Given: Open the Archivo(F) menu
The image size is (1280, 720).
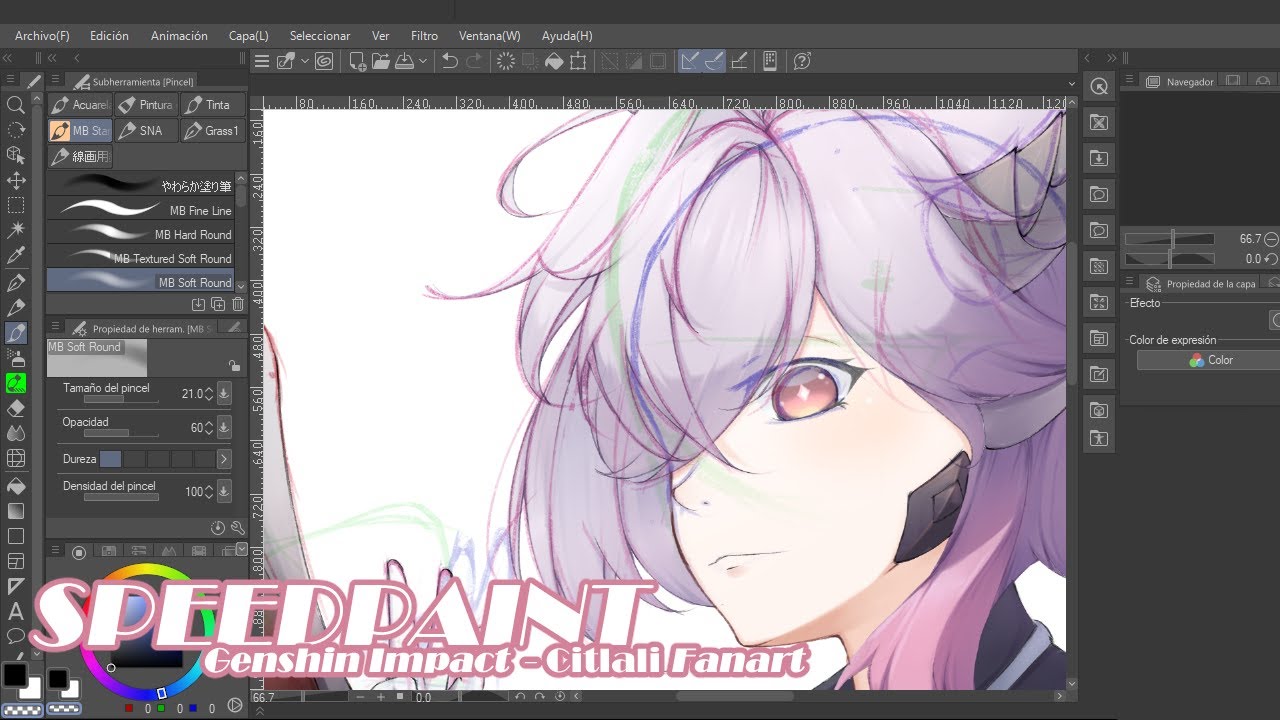Looking at the screenshot, I should [42, 36].
